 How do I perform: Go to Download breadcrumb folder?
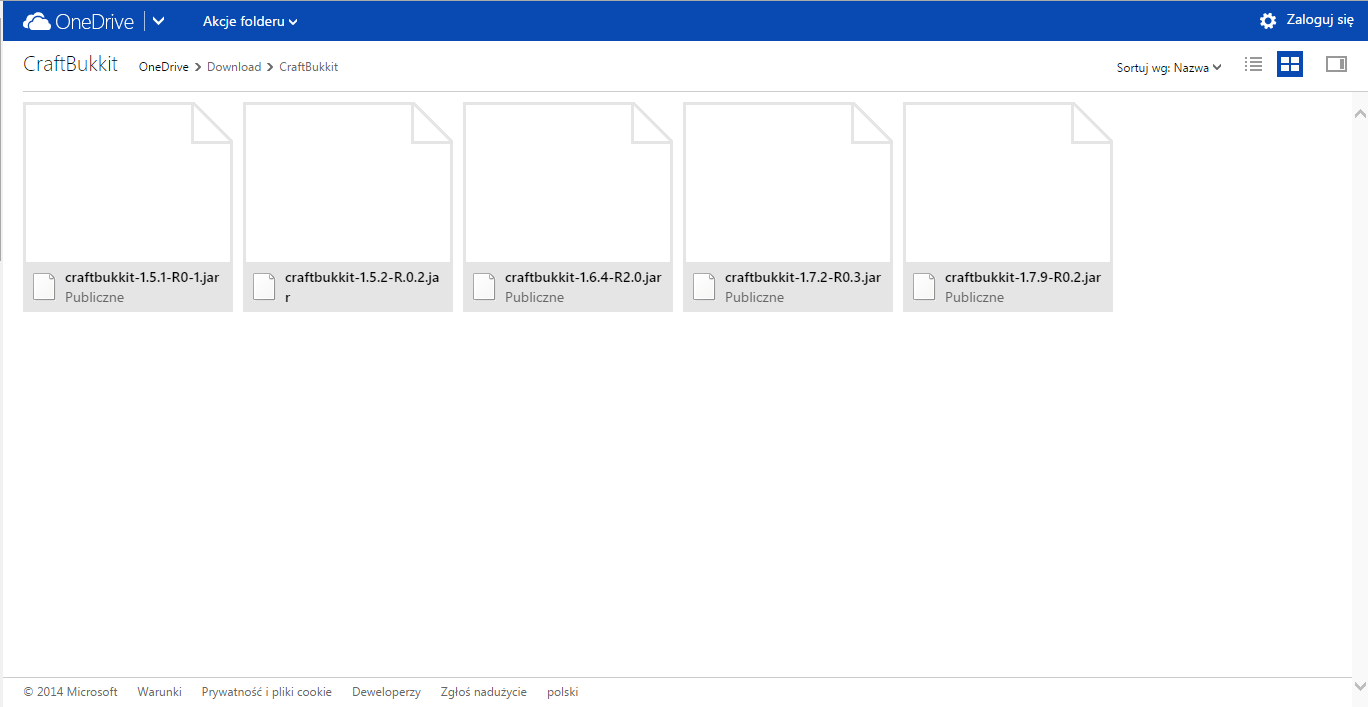coord(234,67)
